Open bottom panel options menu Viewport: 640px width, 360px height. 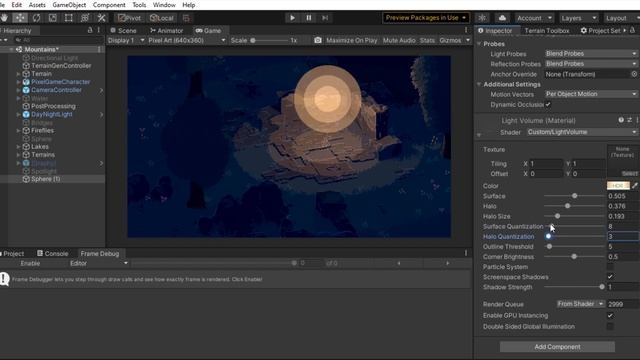coord(466,253)
